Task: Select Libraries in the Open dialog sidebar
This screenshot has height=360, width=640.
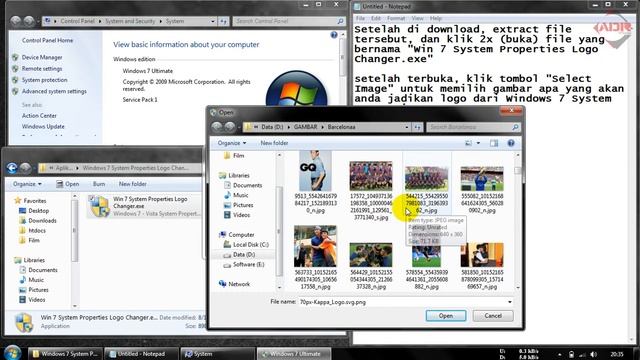Action: [x=234, y=175]
